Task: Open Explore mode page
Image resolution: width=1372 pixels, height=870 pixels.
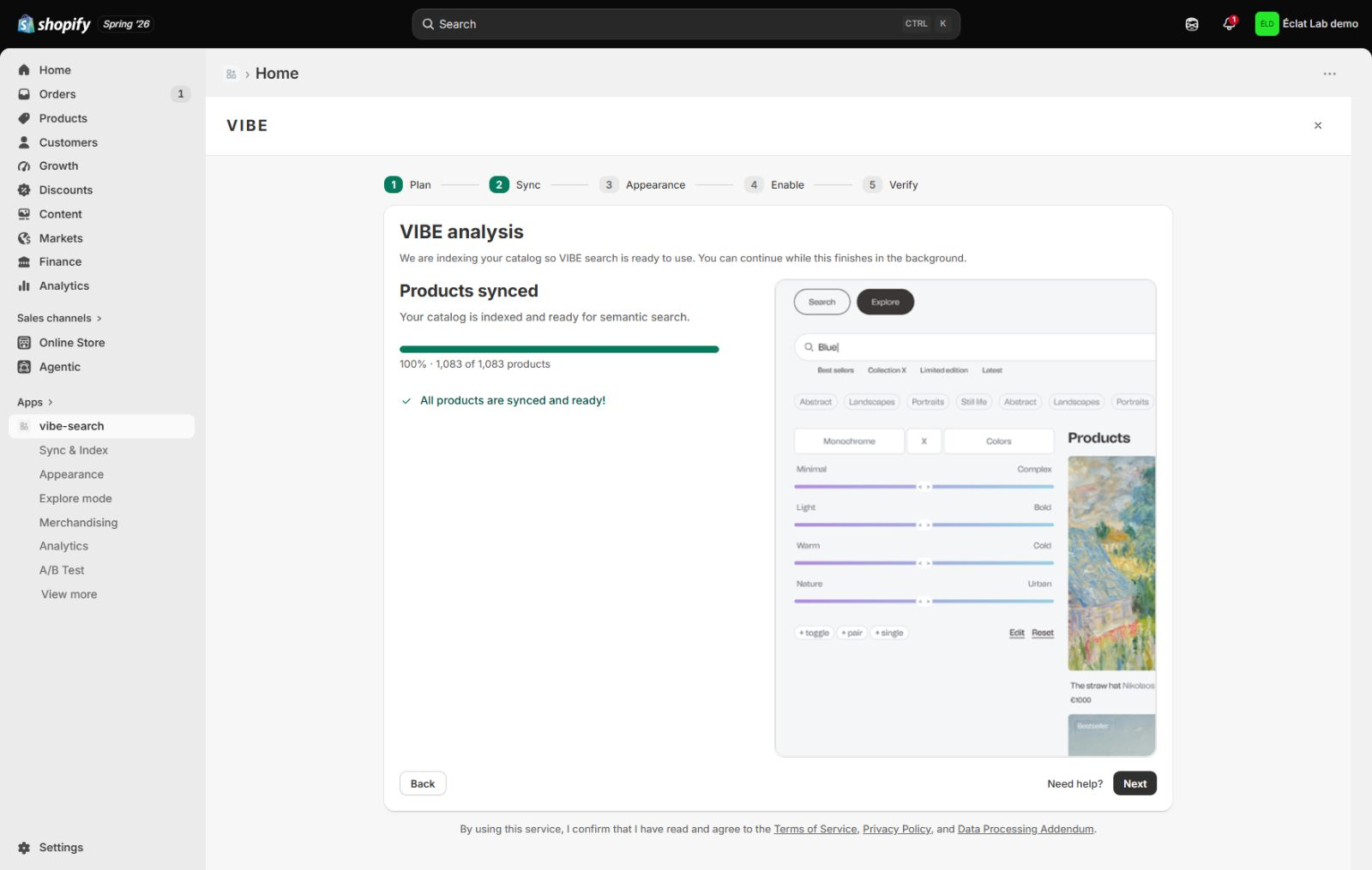Action: (75, 498)
